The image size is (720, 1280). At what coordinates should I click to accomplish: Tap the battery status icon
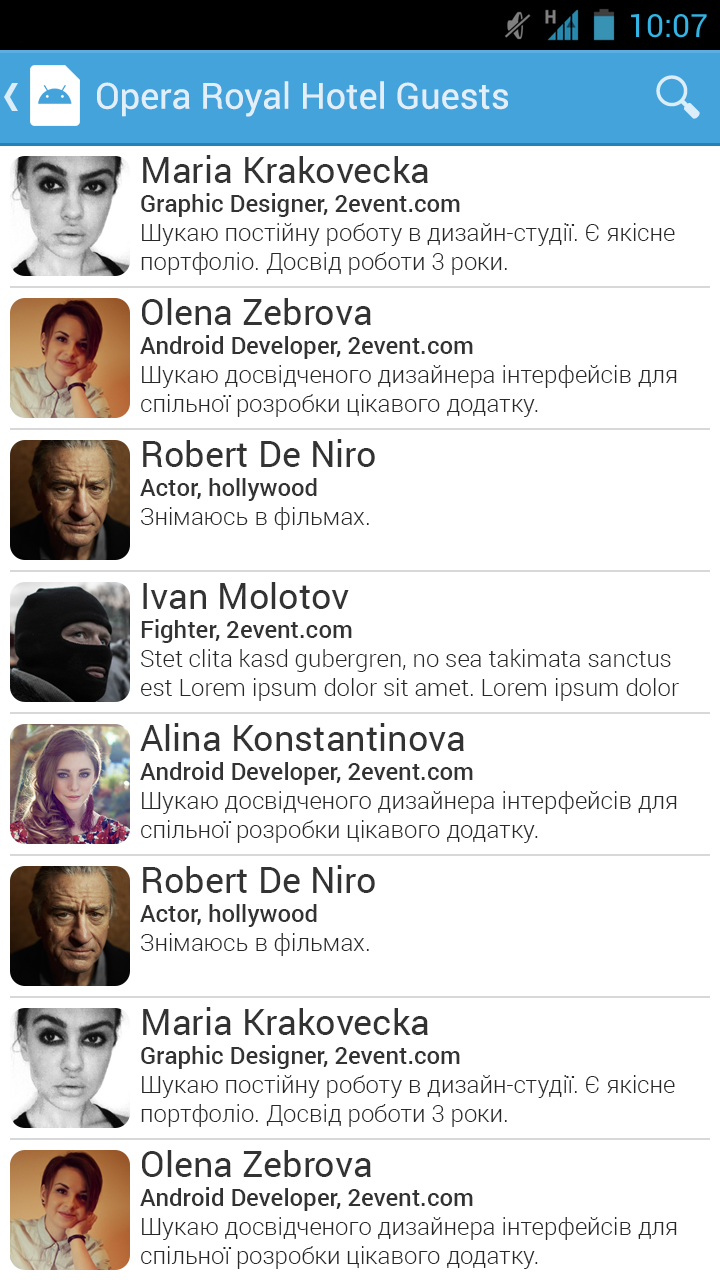(603, 24)
